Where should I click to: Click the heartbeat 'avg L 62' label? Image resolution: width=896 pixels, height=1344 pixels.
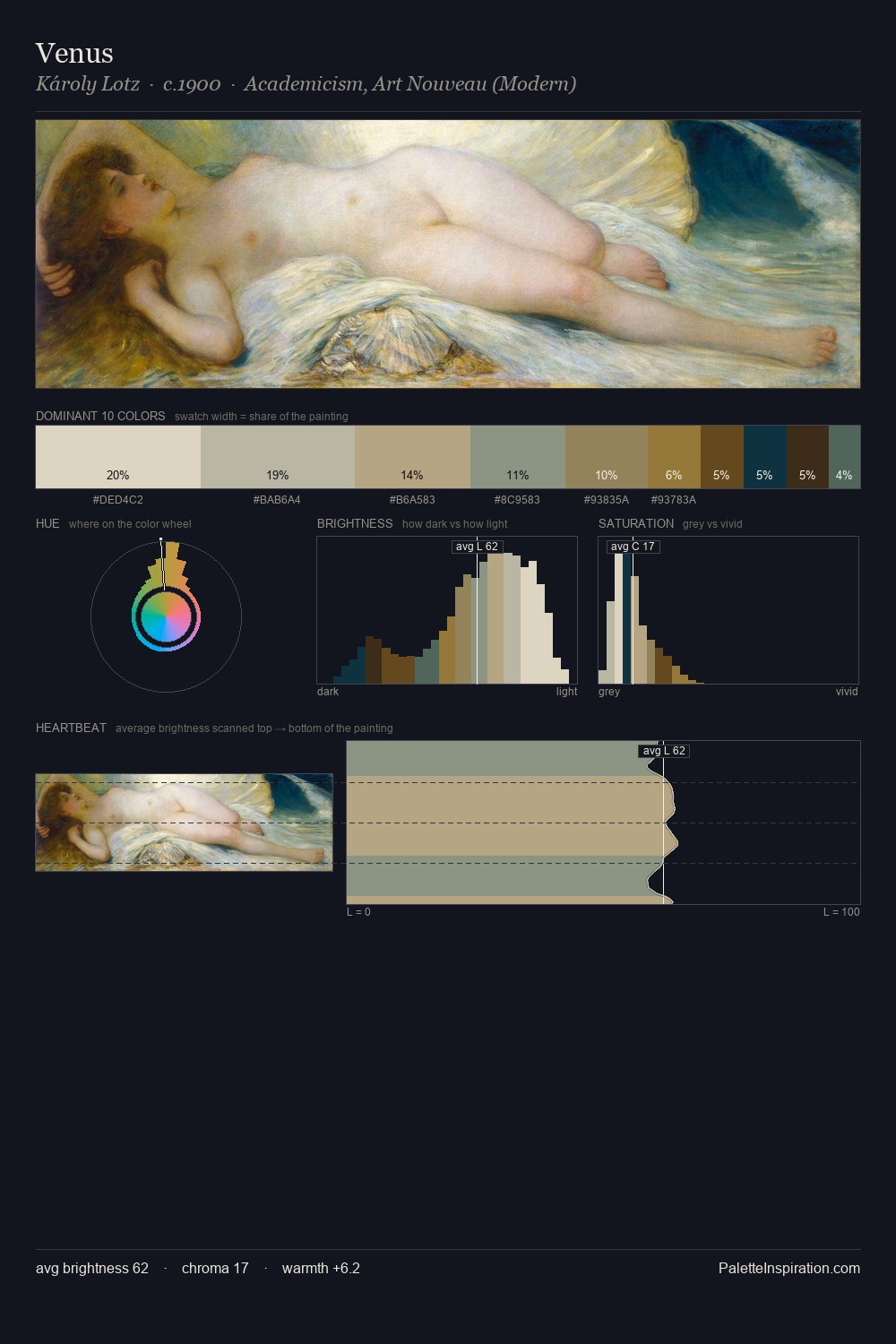coord(664,751)
